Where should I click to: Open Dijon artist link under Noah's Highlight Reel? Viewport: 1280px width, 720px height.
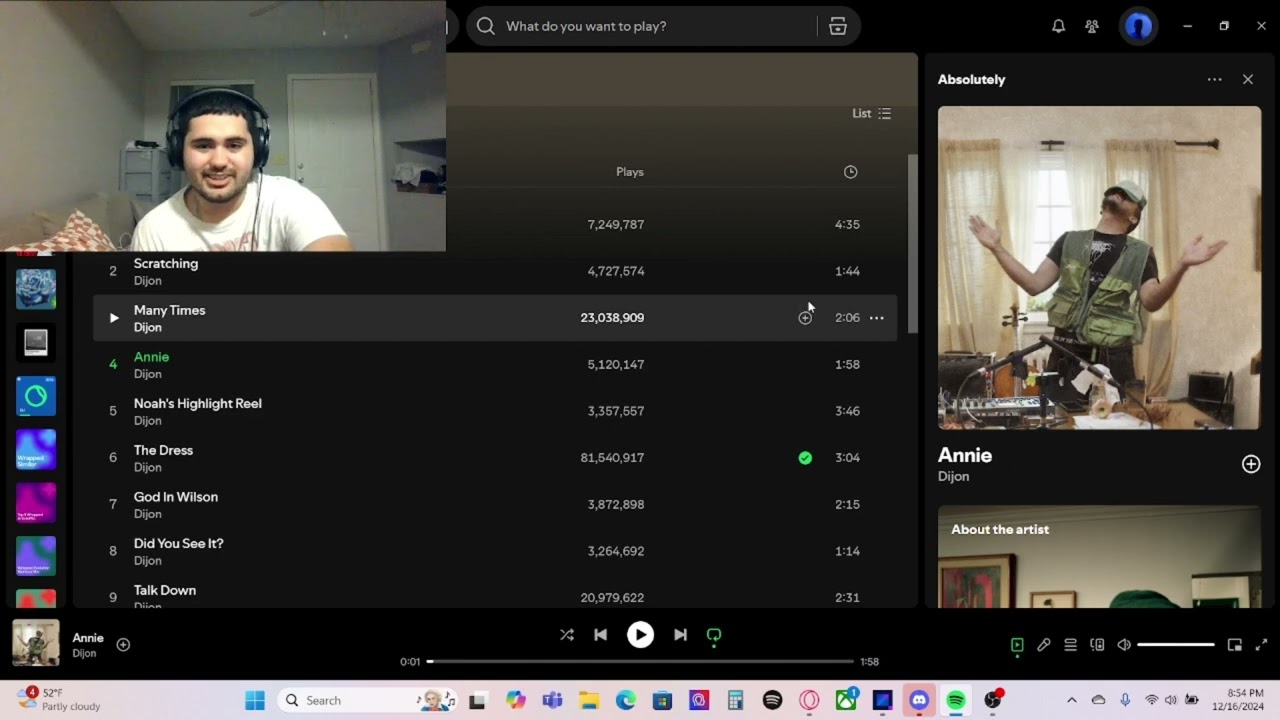148,421
